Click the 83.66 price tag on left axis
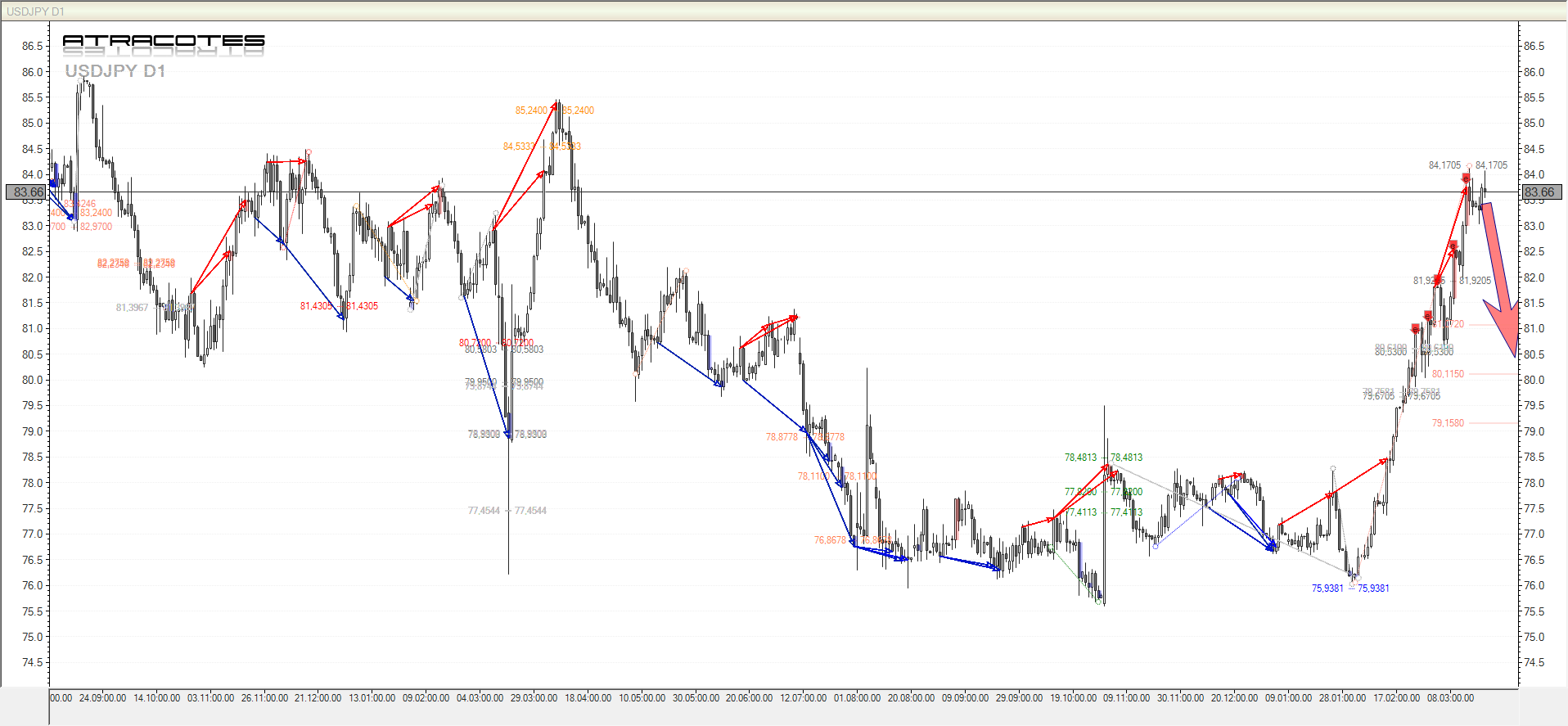Viewport: 1568px width, 726px height. click(28, 192)
